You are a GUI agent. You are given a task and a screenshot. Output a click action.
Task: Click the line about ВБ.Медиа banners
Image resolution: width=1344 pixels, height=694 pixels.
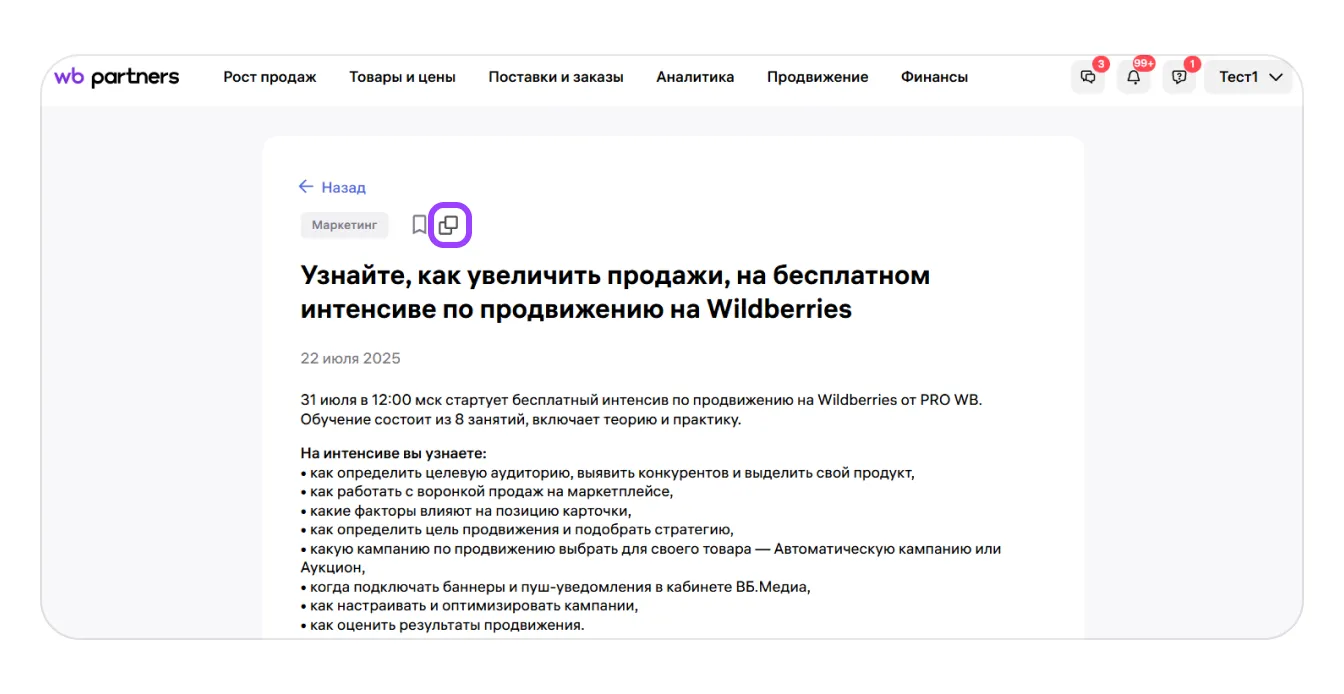555,587
